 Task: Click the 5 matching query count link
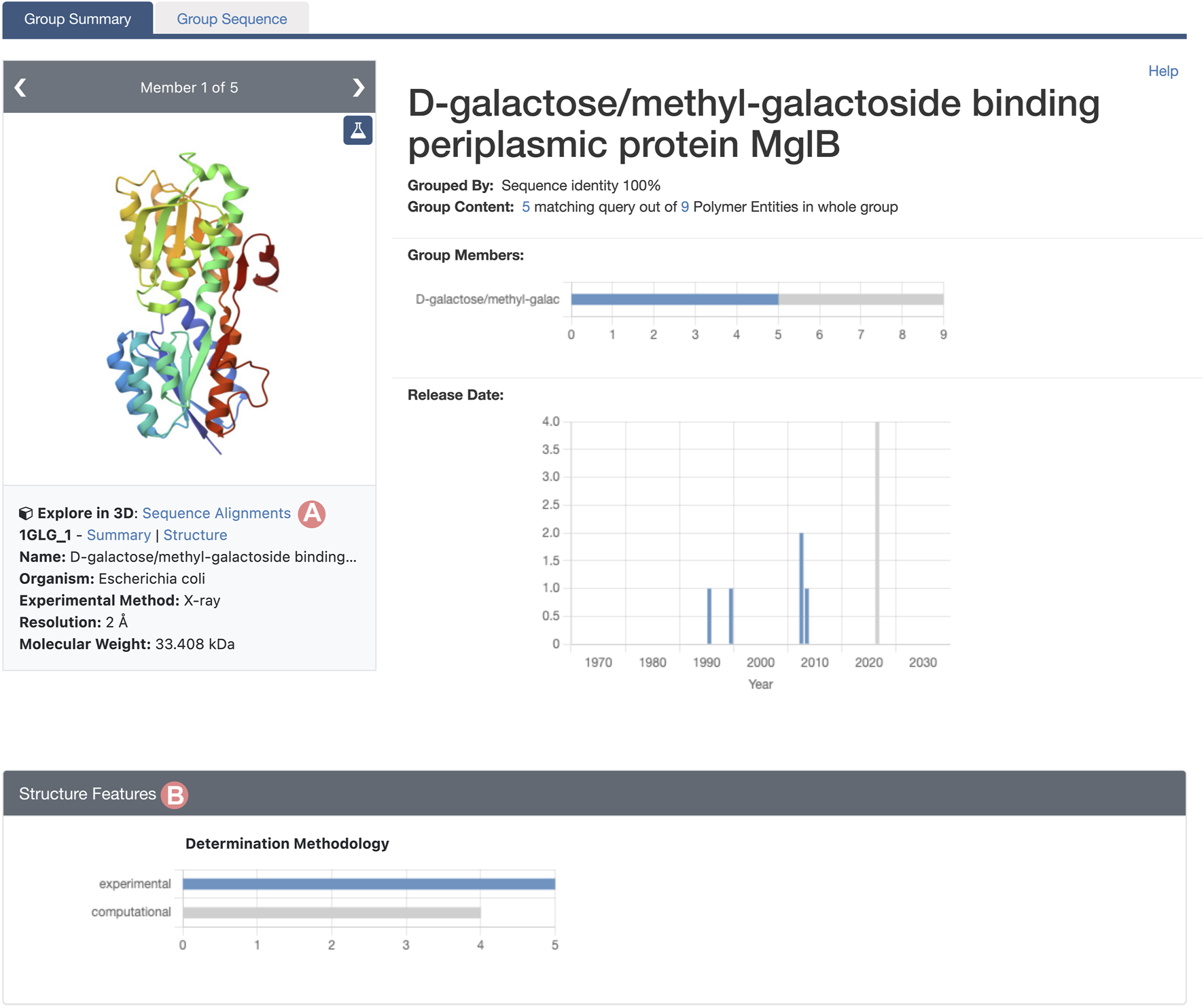(526, 207)
